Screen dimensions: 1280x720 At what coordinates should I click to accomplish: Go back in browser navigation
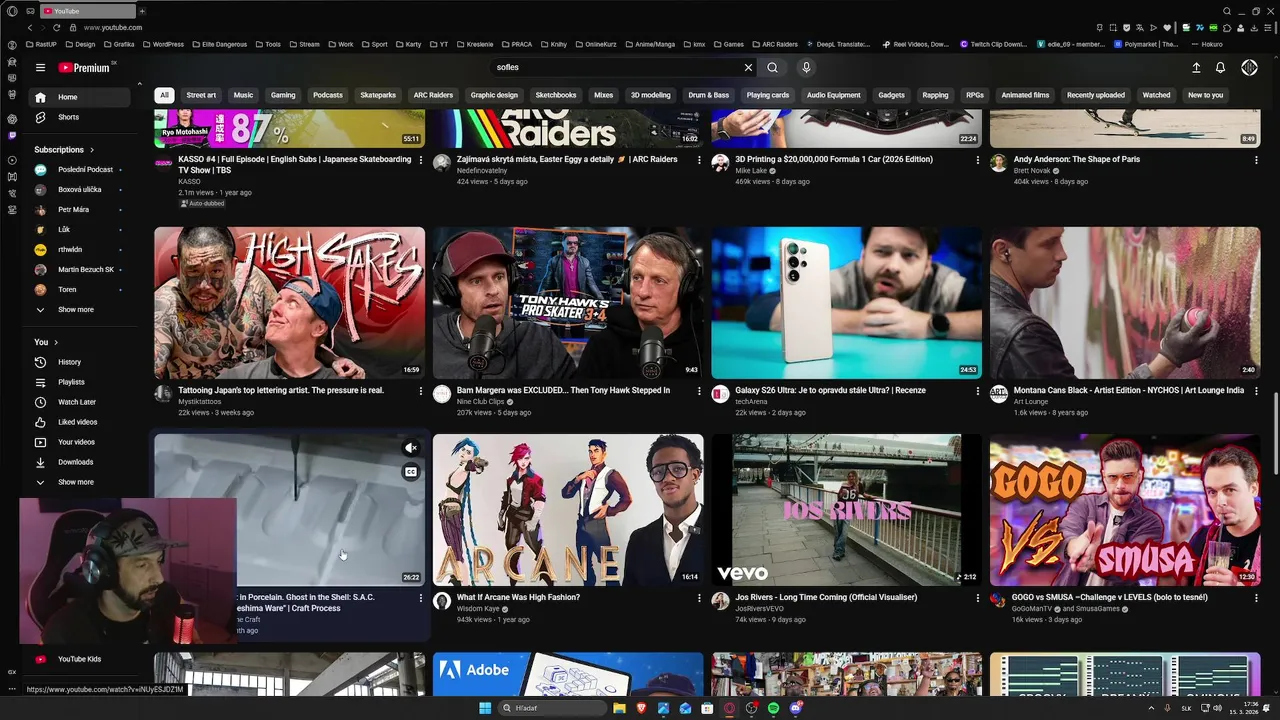pos(28,28)
